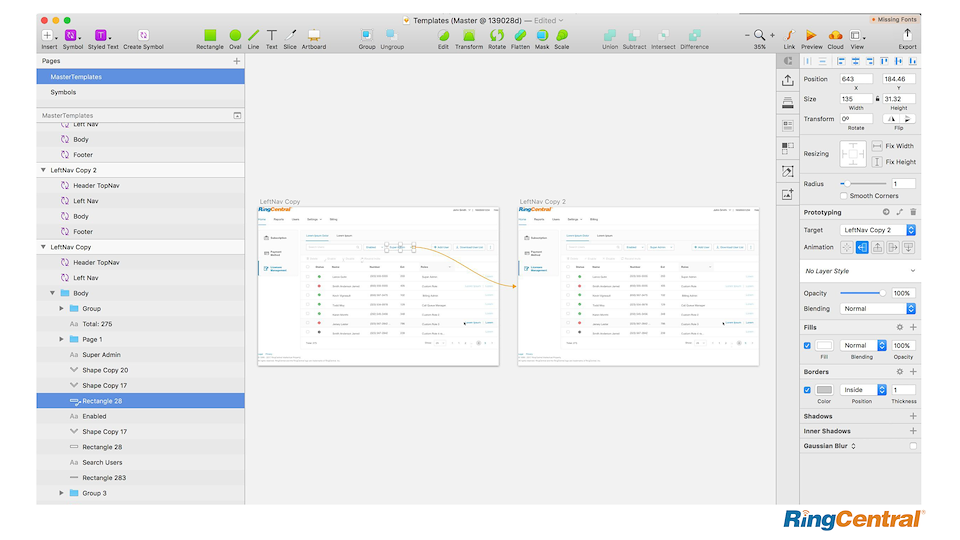Click the Mask tool icon

click(x=541, y=36)
